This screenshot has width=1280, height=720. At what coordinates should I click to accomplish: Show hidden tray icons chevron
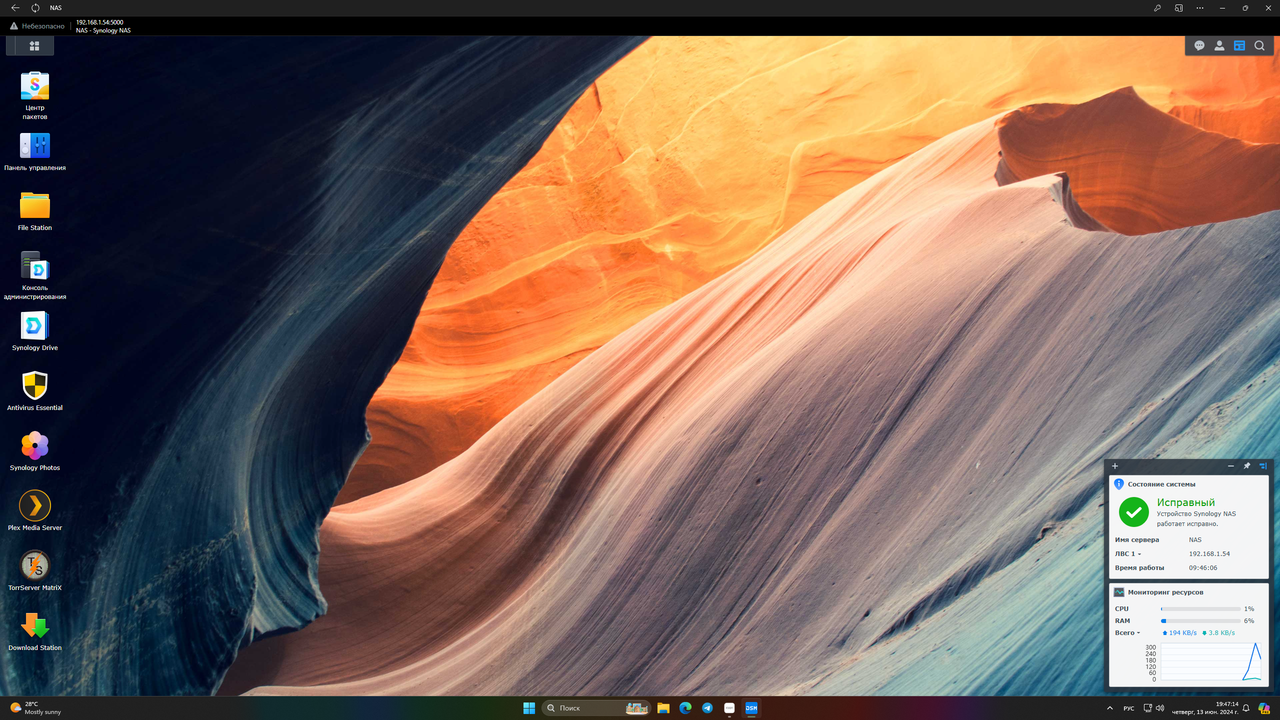click(1109, 708)
